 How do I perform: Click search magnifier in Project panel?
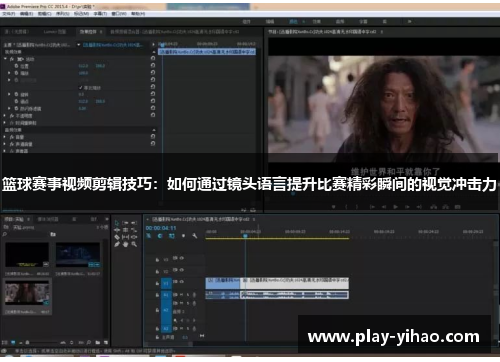click(5, 234)
